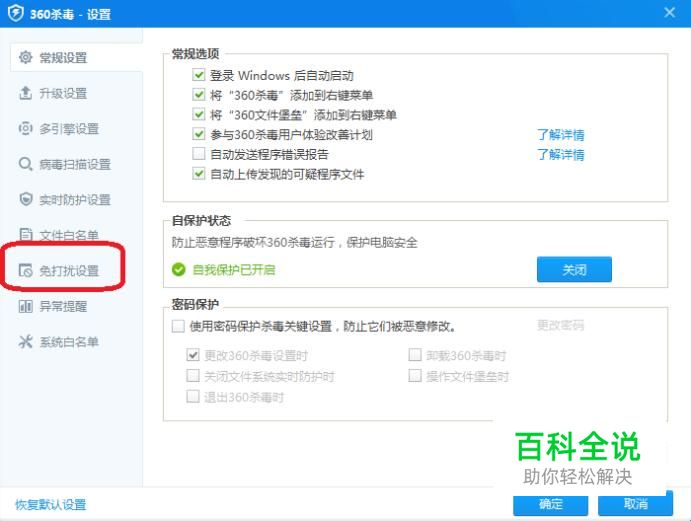Click 了解详情 link for 用户体验改善计划
Screen dimensions: 691x521
point(561,134)
